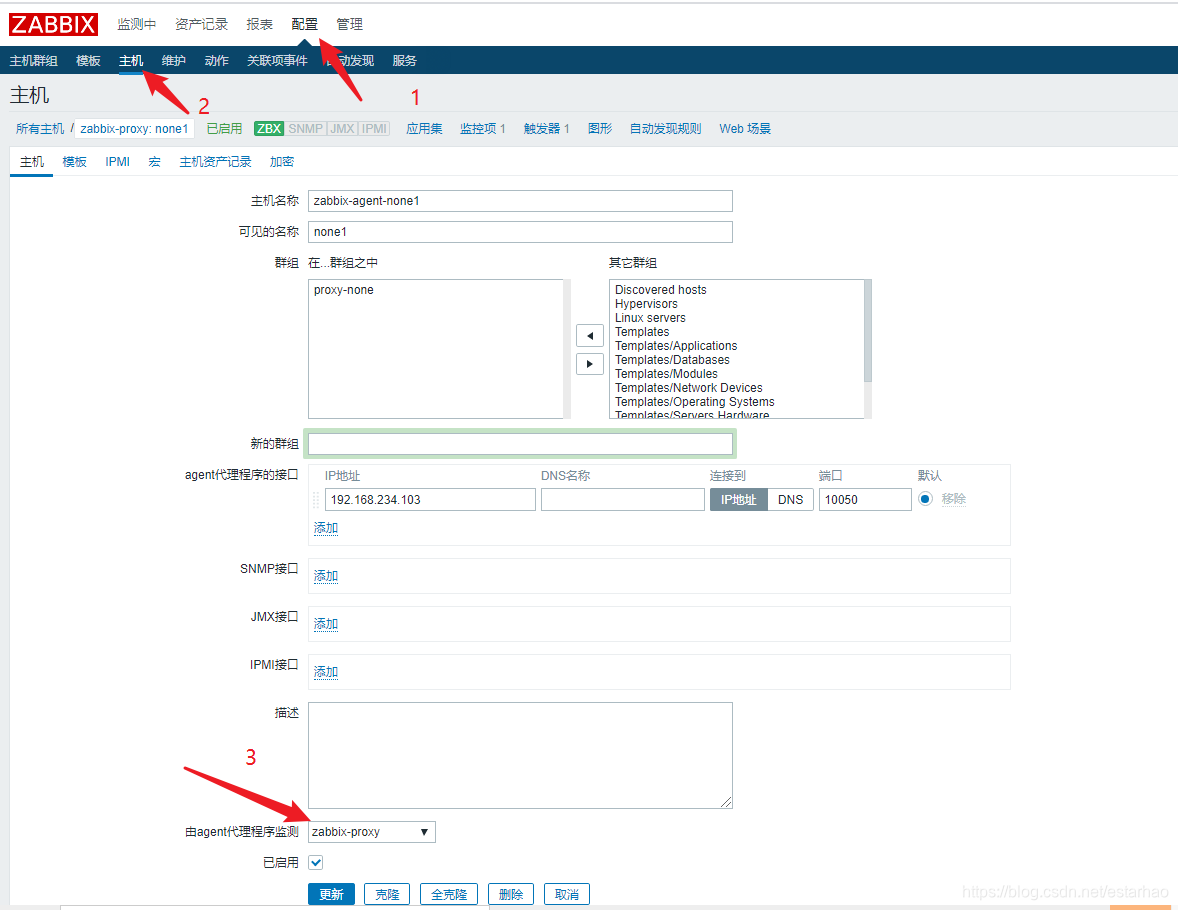Click the ZBX availability badge
Screen dimensions: 1178x910
pyautogui.click(x=269, y=128)
